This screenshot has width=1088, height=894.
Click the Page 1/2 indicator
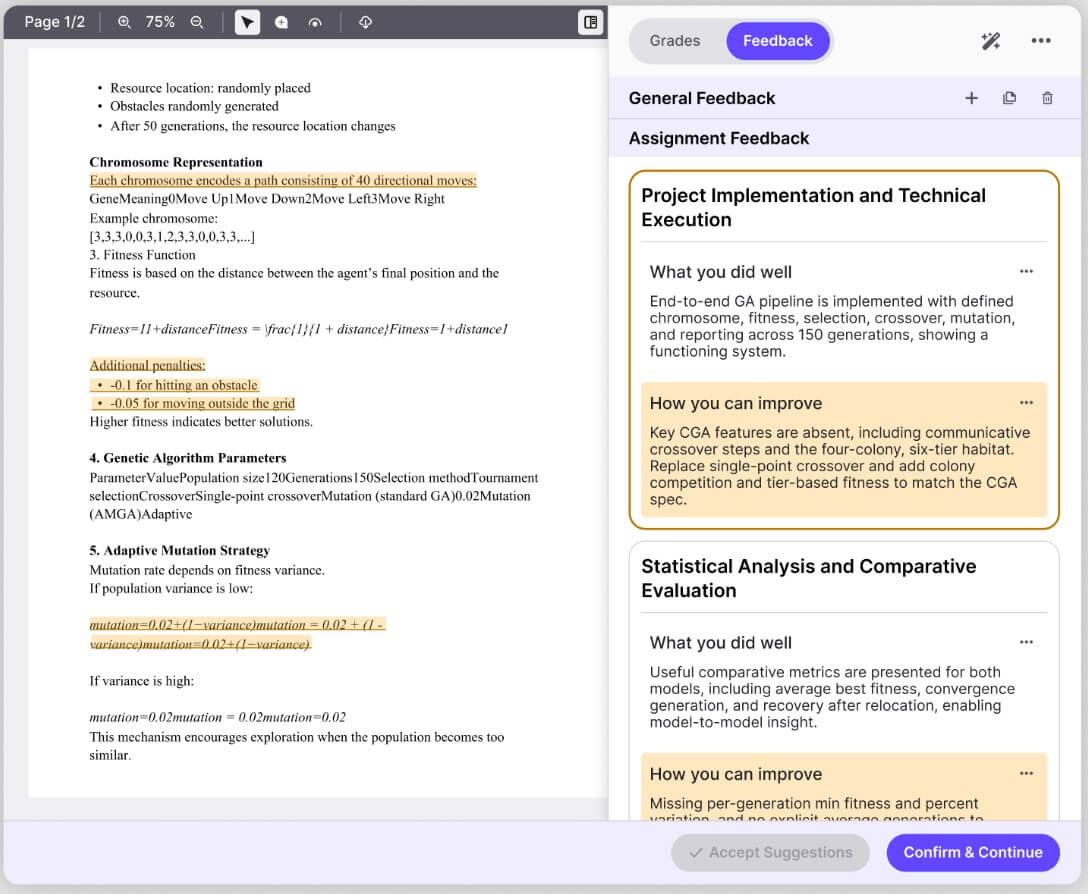pyautogui.click(x=55, y=22)
